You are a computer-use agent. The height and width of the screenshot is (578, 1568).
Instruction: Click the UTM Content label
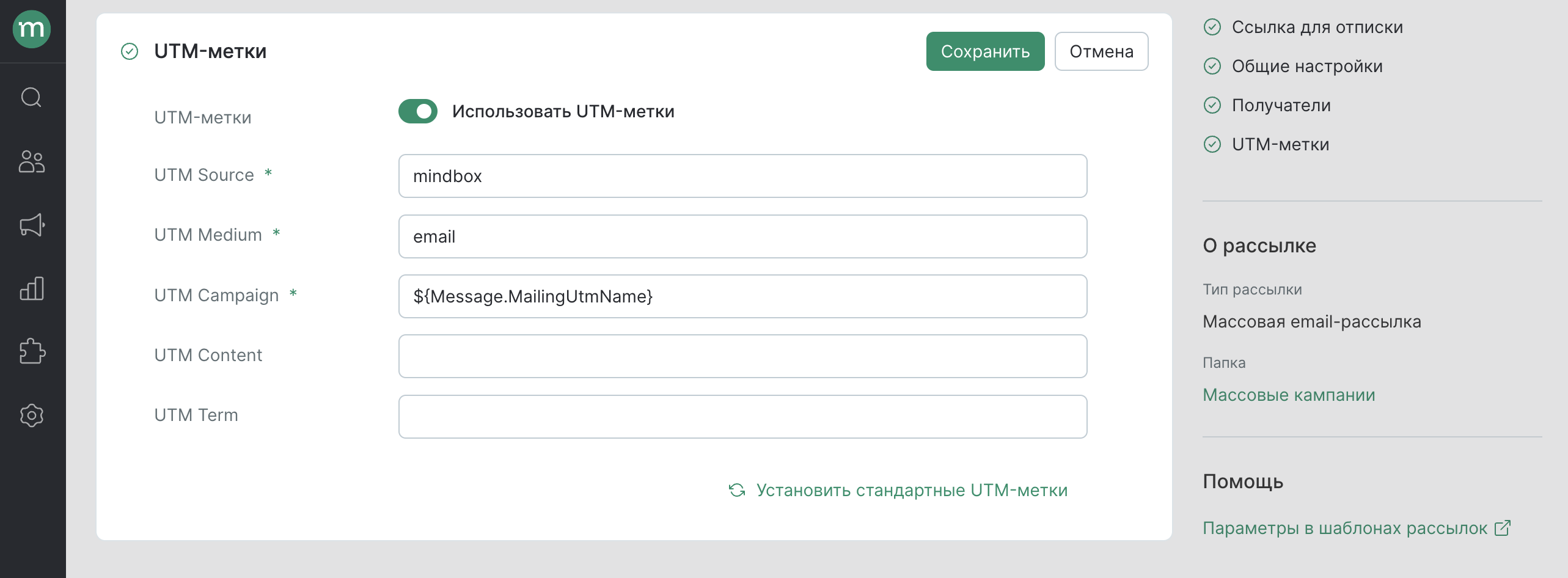(208, 355)
